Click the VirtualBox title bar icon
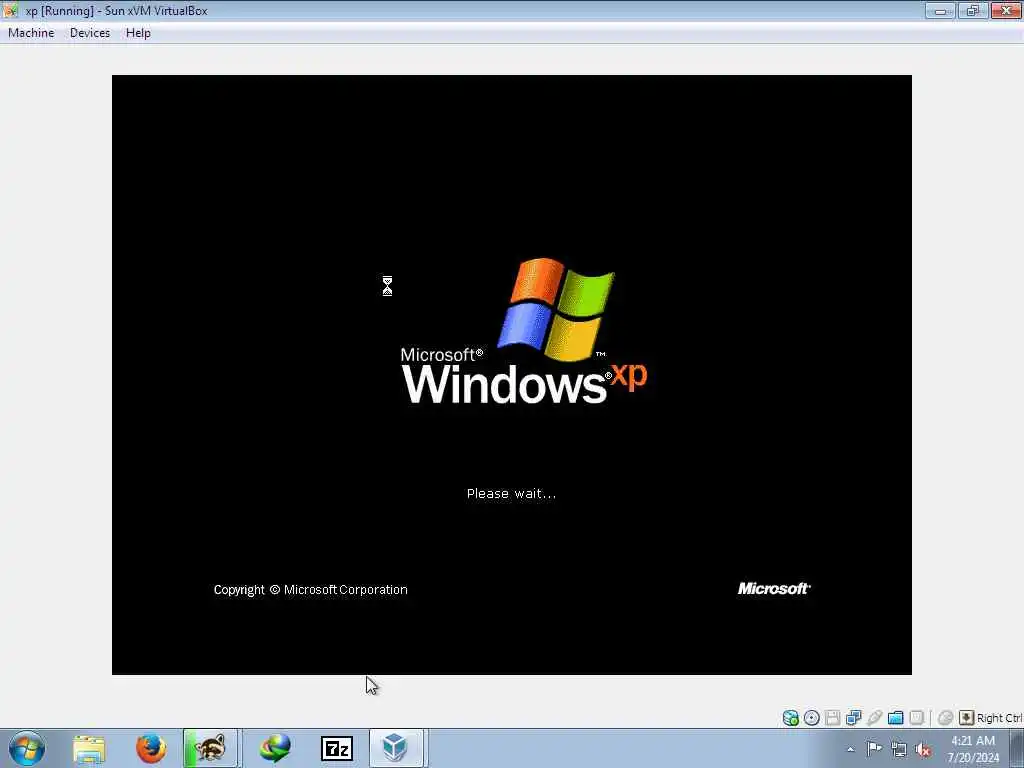This screenshot has height=768, width=1024. (10, 10)
